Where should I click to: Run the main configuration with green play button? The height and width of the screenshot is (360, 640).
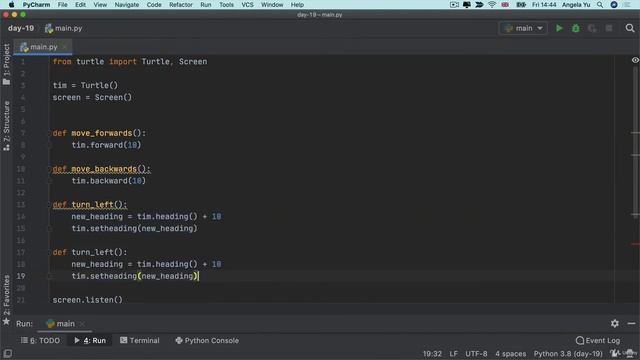(559, 28)
